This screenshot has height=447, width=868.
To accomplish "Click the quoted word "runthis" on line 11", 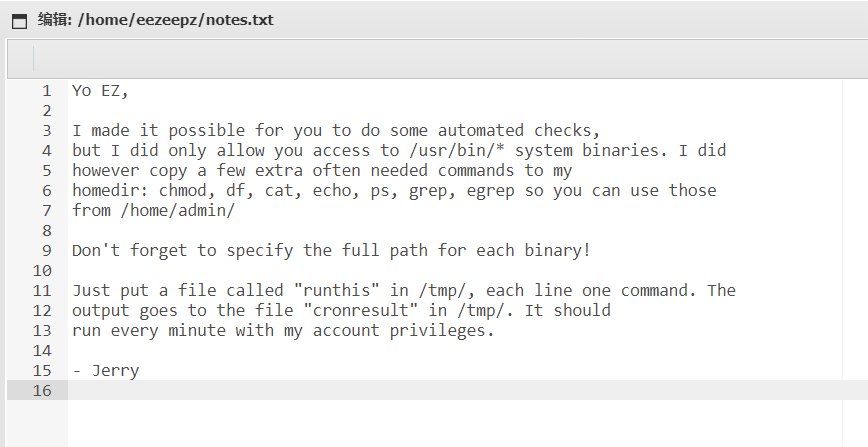I will 337,290.
